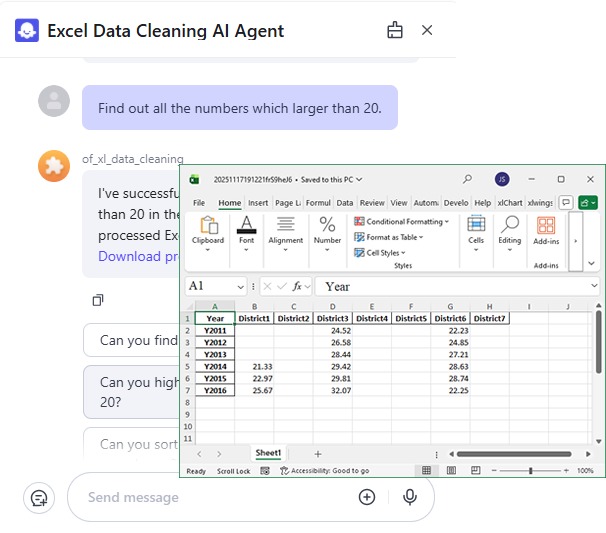Image resolution: width=606 pixels, height=533 pixels.
Task: Click the add attachment plus icon
Action: 366,497
